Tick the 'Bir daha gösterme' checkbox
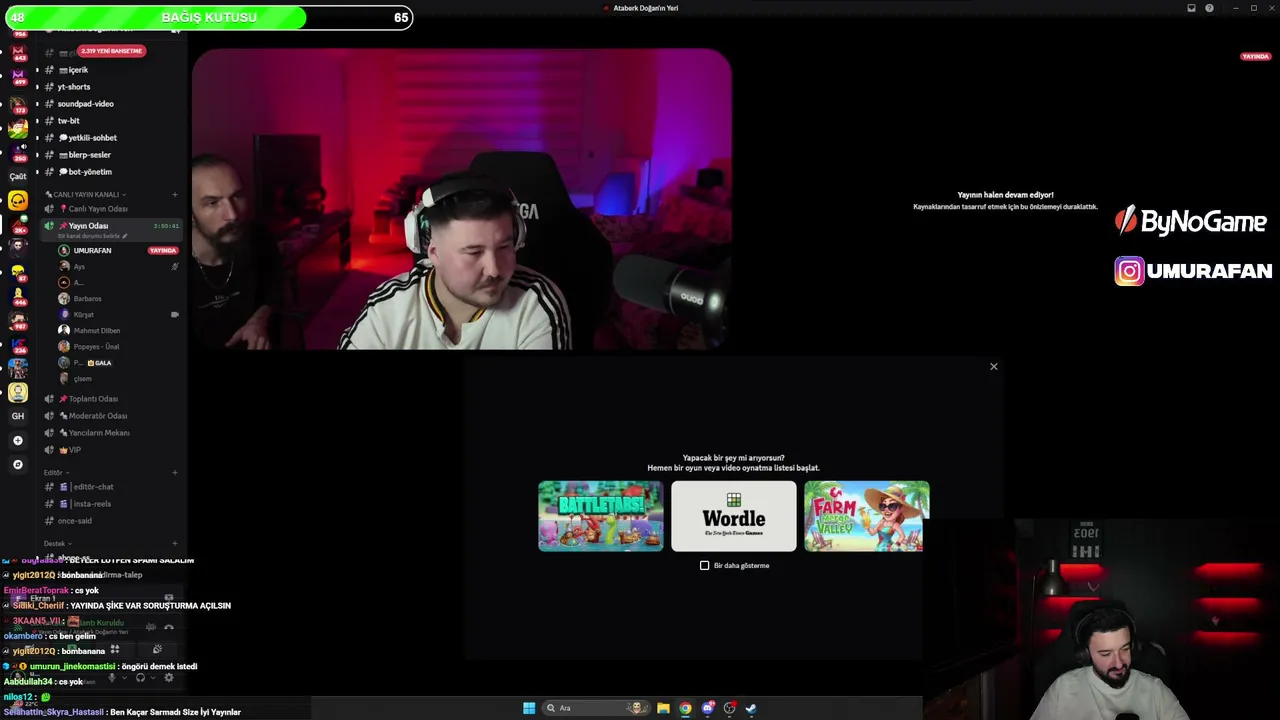Image resolution: width=1280 pixels, height=720 pixels. [x=705, y=566]
